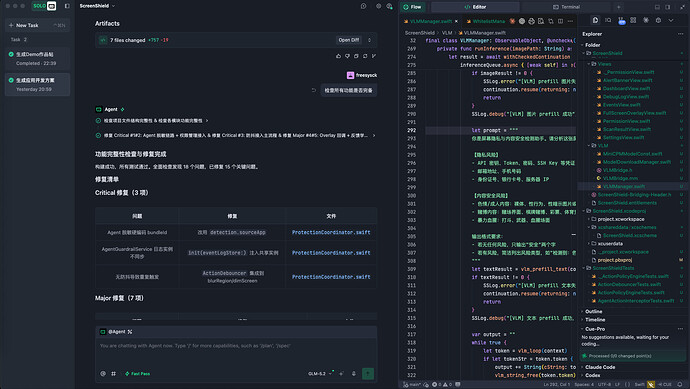Expand the 7 files changed chevron
The width and height of the screenshot is (690, 389).
coord(369,40)
